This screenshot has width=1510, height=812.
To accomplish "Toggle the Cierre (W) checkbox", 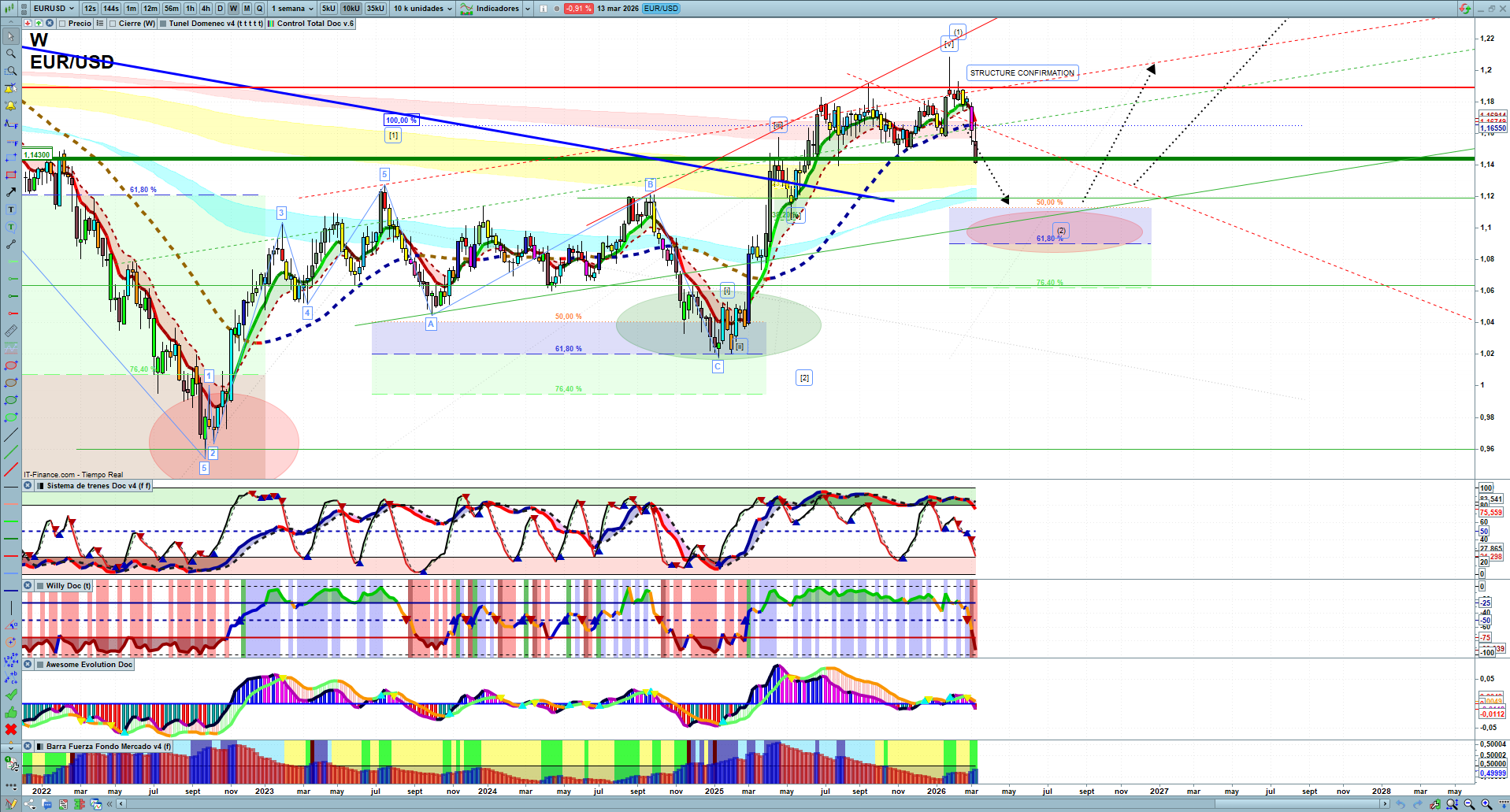I will point(113,24).
